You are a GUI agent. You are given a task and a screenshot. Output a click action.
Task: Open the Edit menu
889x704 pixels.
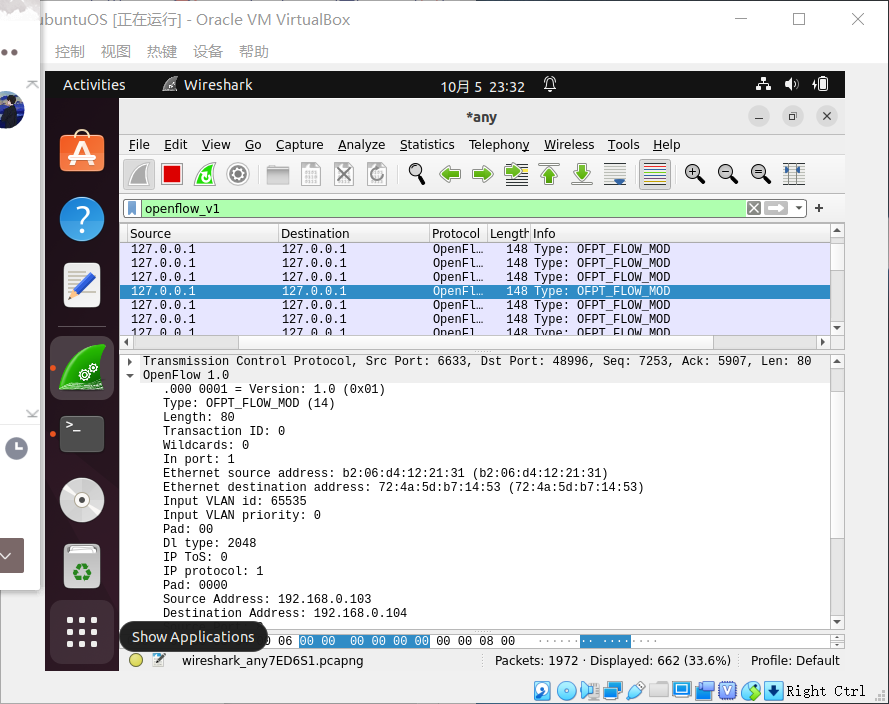[175, 145]
